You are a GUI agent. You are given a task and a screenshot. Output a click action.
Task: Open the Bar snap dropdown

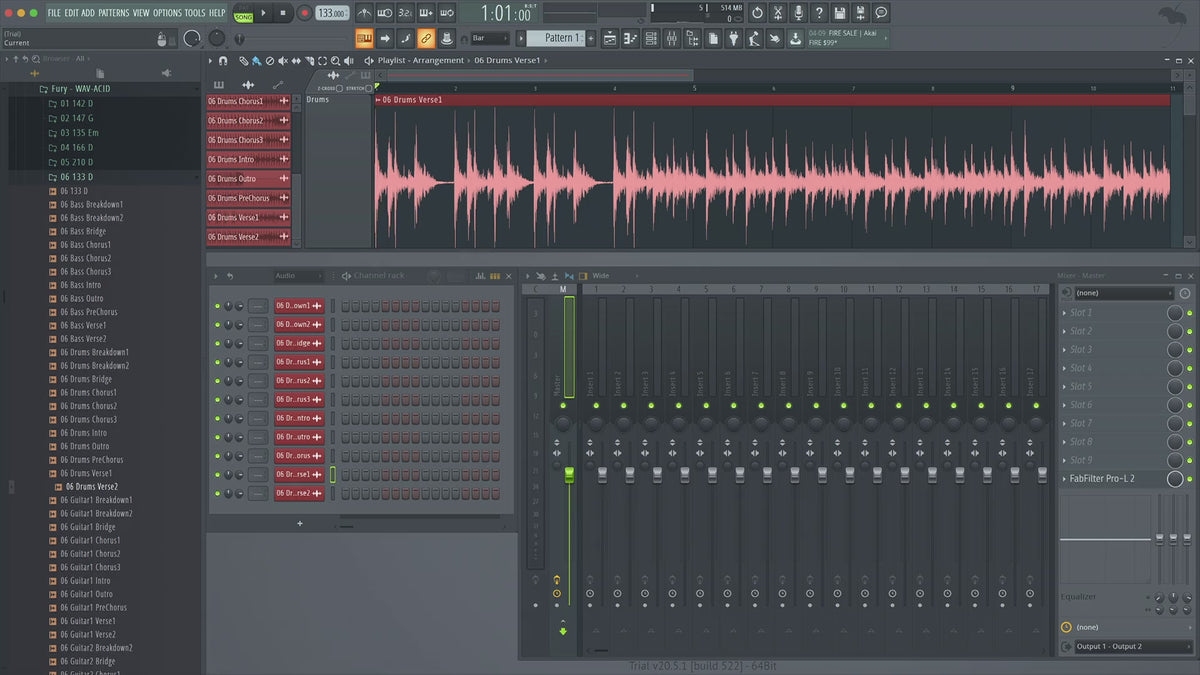click(491, 38)
